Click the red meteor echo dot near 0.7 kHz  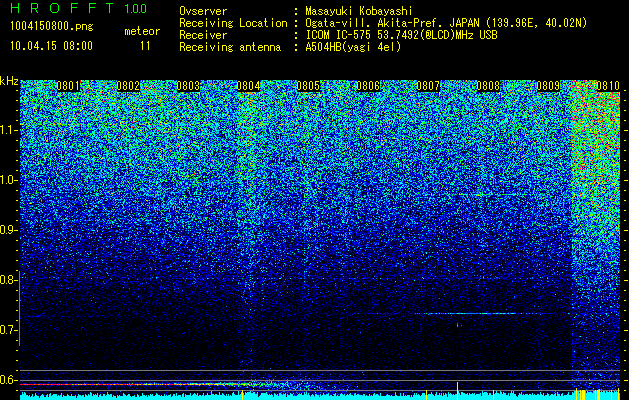(x=457, y=323)
